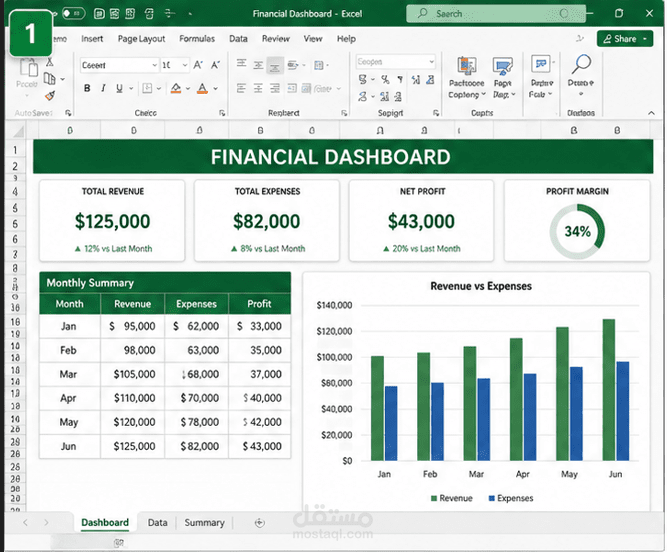
Task: Click the Fill Color paint bucket swatch
Action: [176, 88]
